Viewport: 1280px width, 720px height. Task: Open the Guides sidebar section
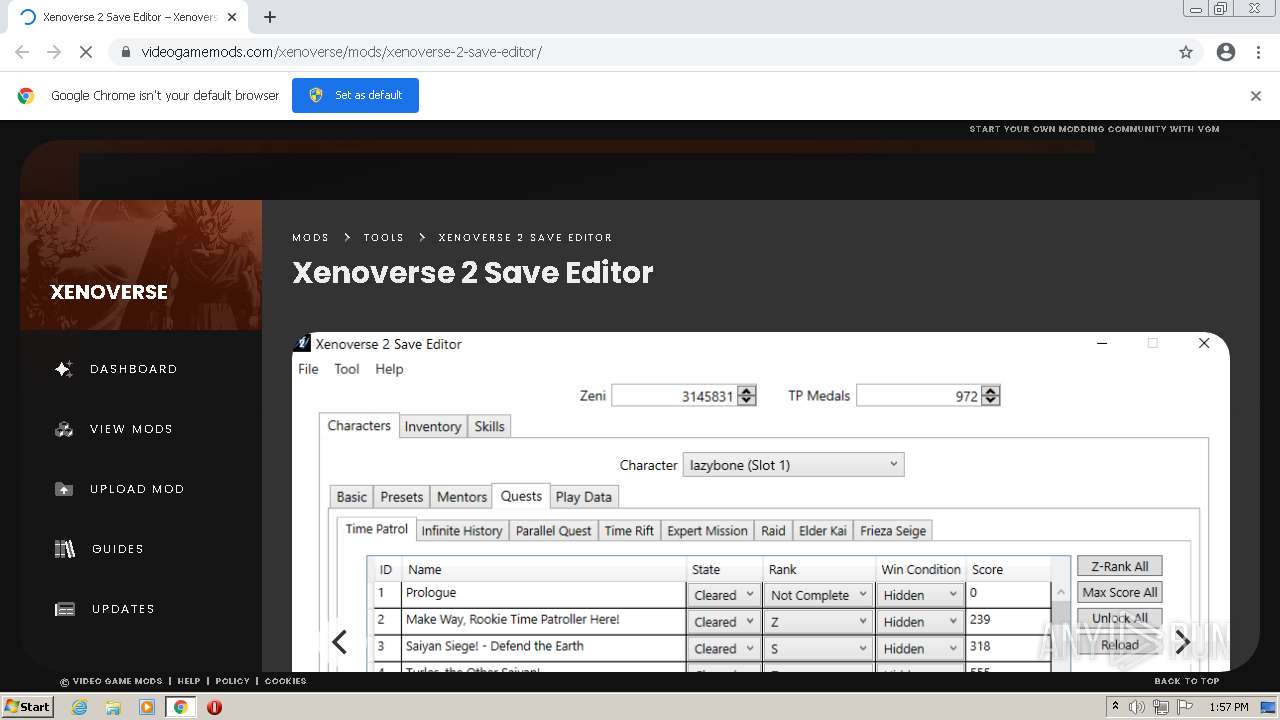pyautogui.click(x=99, y=549)
